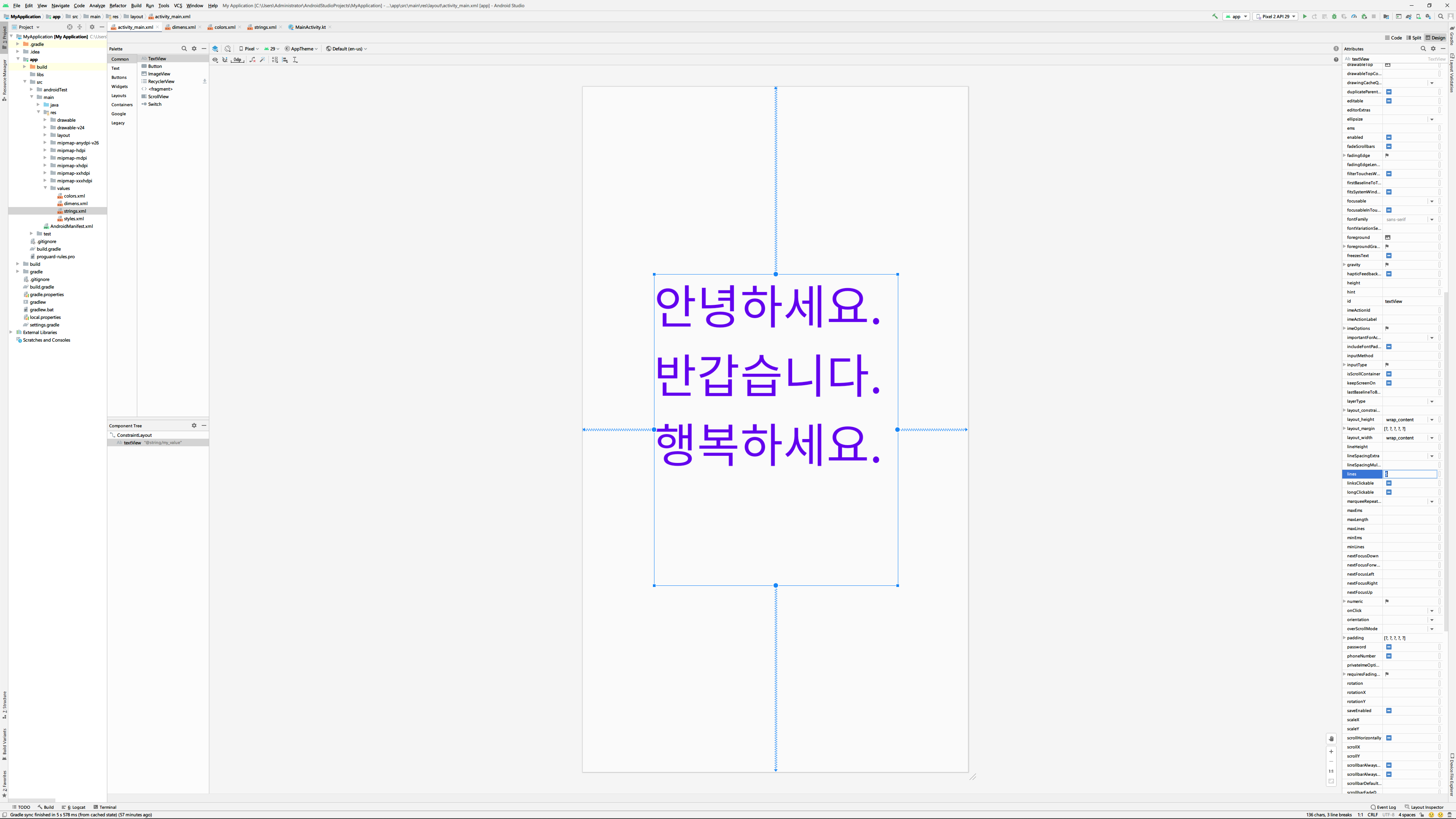Open the Terminal tool window
This screenshot has width=1456, height=819.
click(105, 807)
